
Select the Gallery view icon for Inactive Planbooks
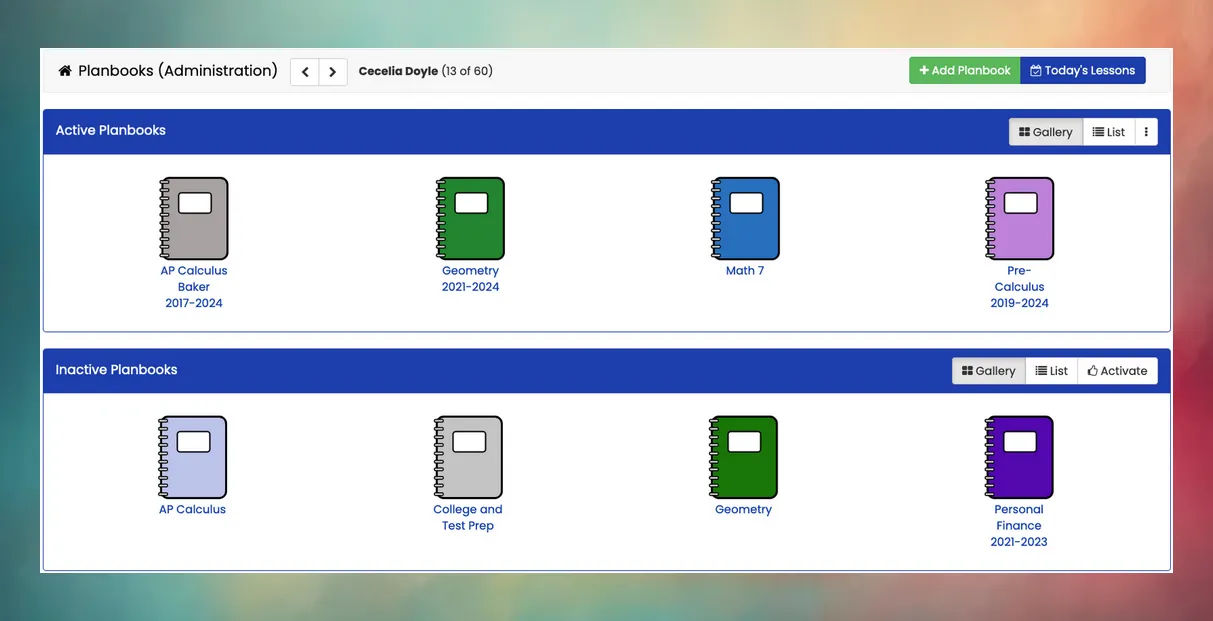click(x=966, y=370)
